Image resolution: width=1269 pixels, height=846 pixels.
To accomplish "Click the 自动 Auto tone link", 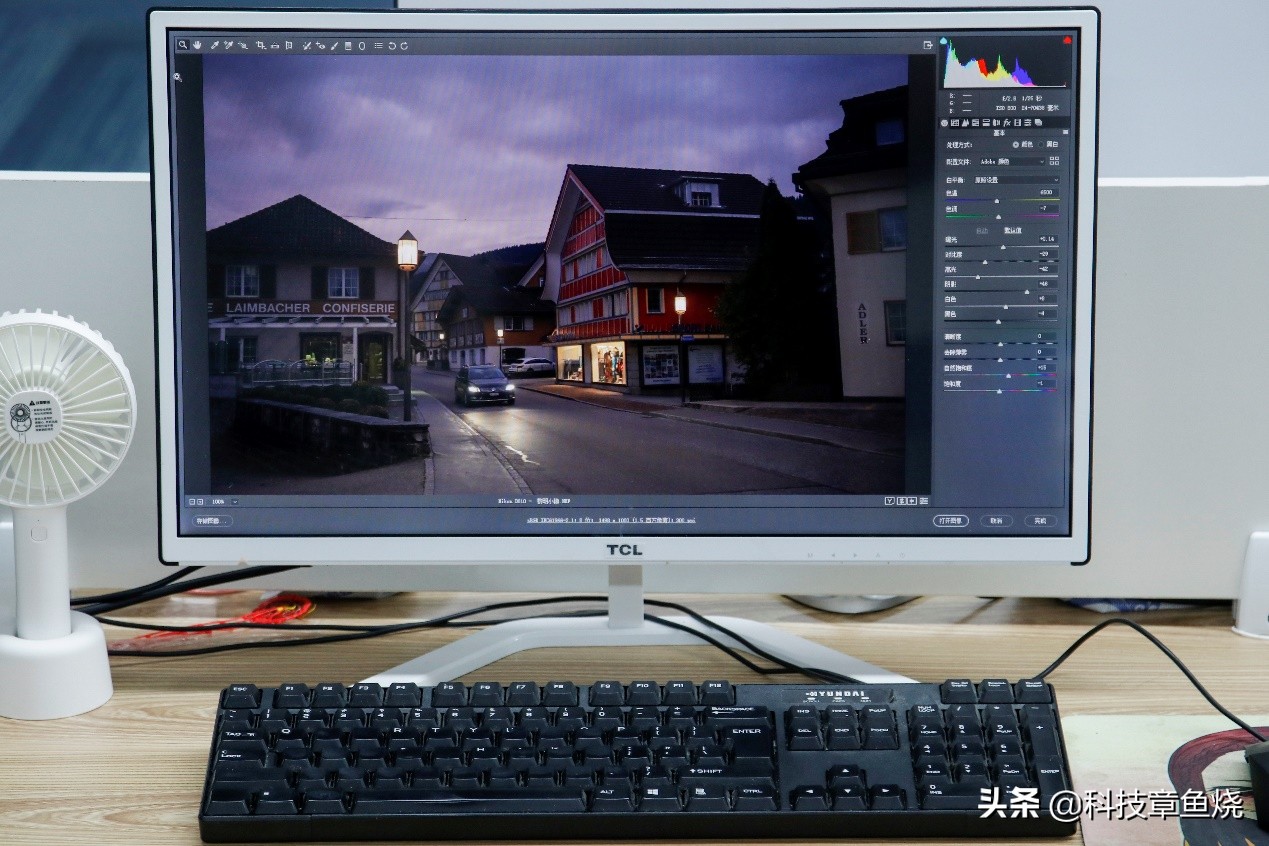I will pos(982,230).
